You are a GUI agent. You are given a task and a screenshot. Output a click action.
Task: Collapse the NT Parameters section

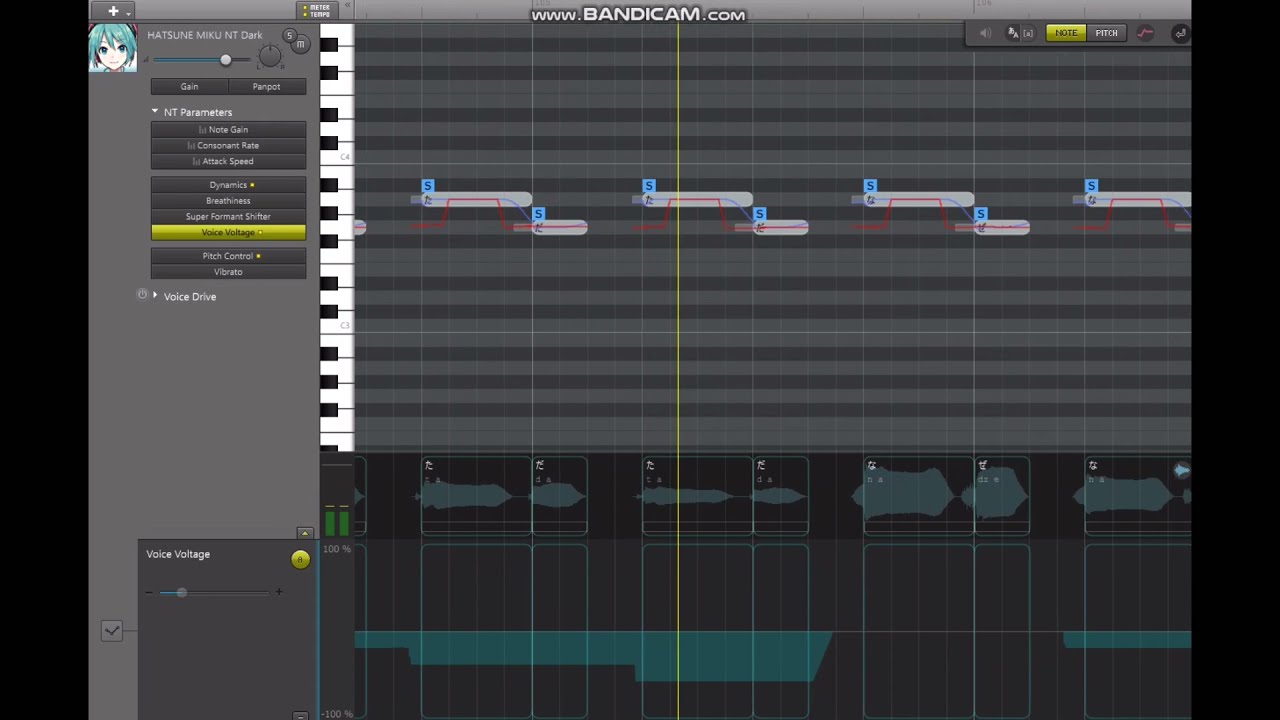click(155, 112)
